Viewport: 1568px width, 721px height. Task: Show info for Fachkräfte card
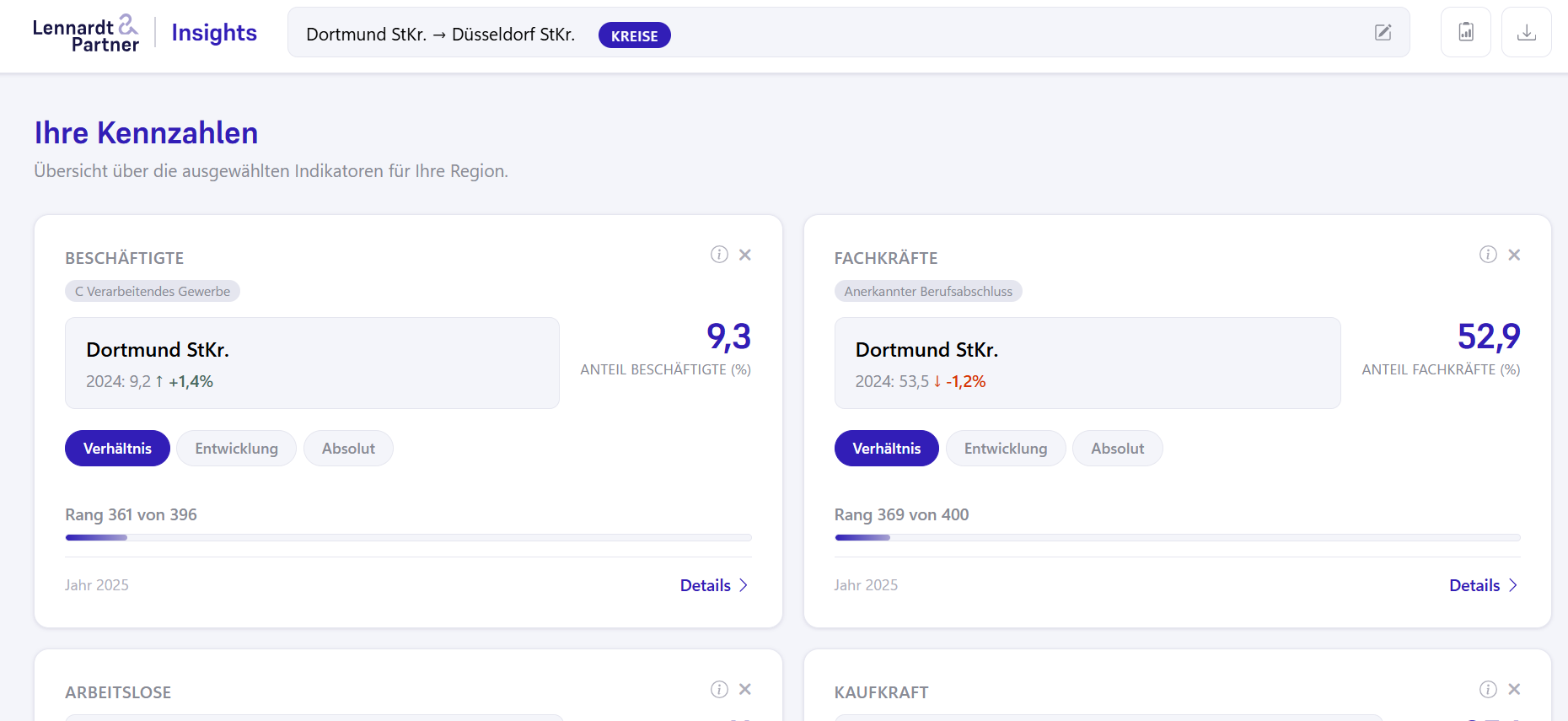coord(1488,255)
